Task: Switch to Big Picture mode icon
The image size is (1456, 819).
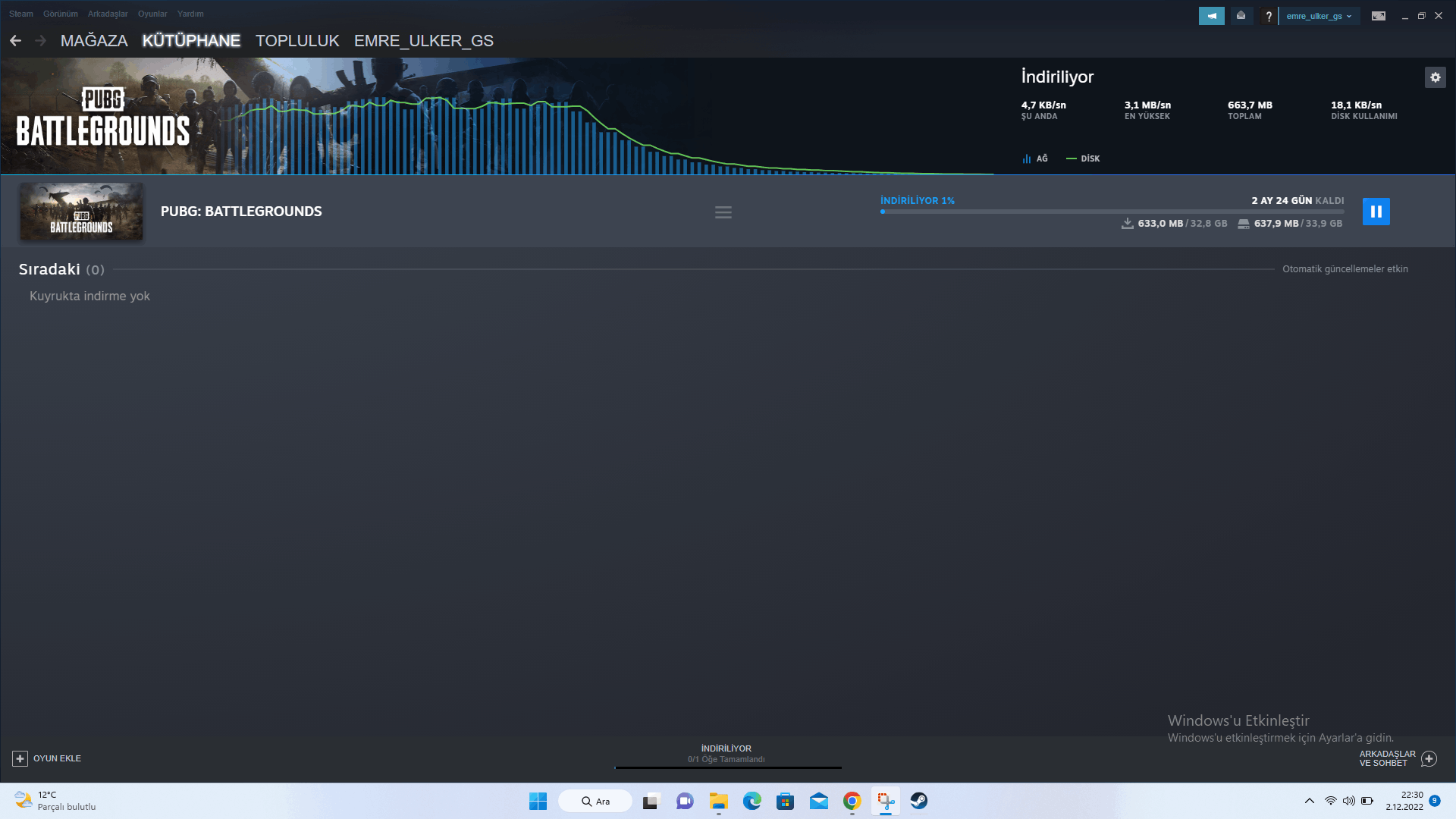Action: click(x=1379, y=16)
